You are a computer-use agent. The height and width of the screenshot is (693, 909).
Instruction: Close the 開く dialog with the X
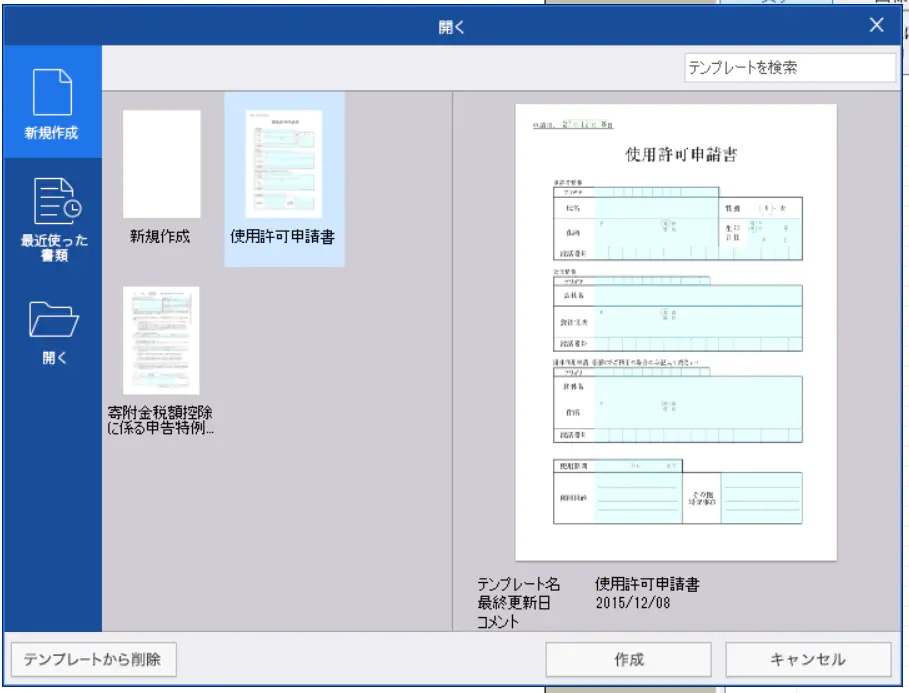coord(877,26)
